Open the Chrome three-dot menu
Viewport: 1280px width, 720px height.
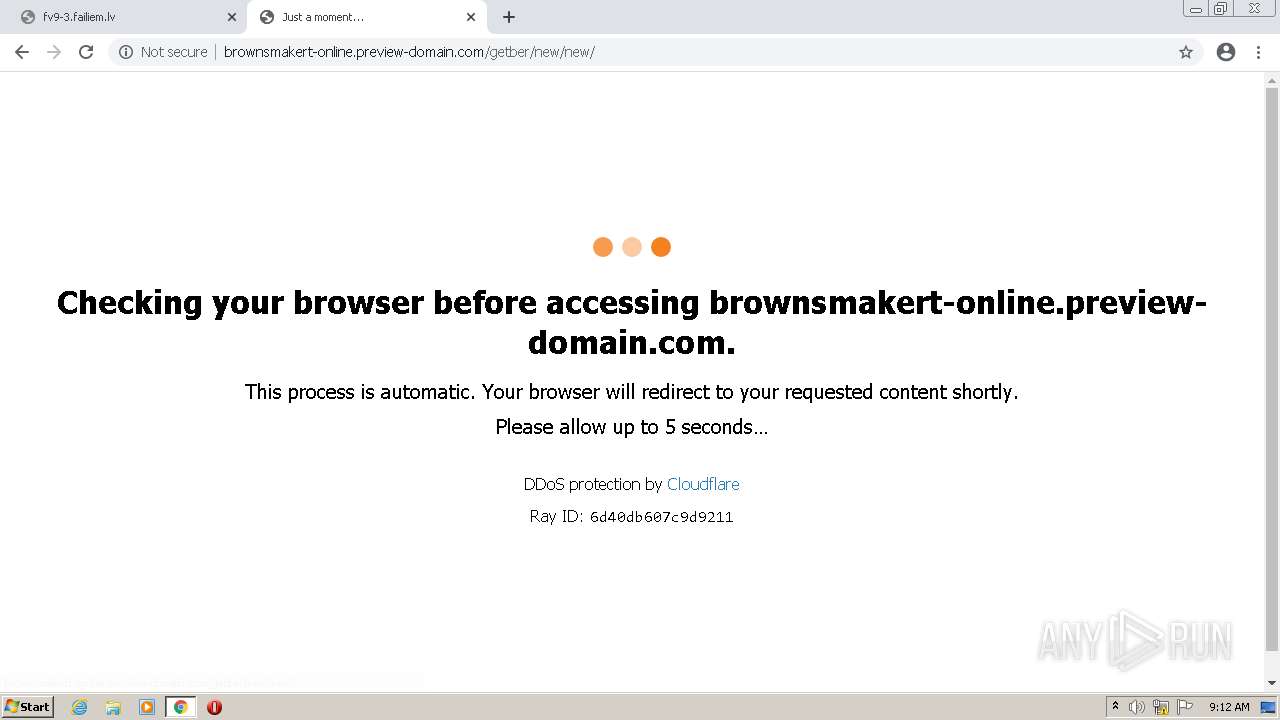point(1259,52)
